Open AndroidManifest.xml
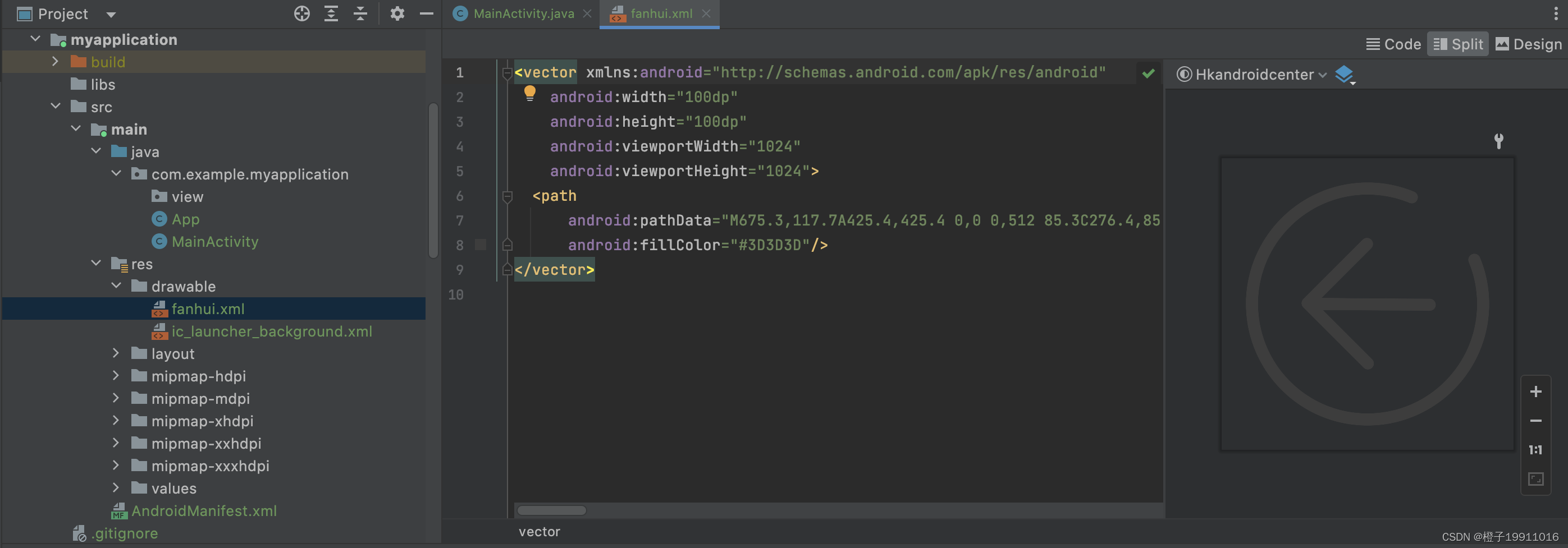Screen dimensions: 1568x548 [x=204, y=511]
